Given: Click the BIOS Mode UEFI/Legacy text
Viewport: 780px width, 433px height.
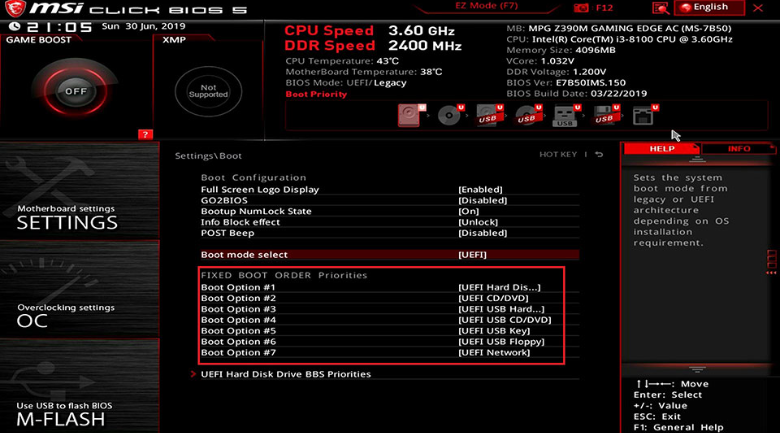Looking at the screenshot, I should click(x=346, y=83).
